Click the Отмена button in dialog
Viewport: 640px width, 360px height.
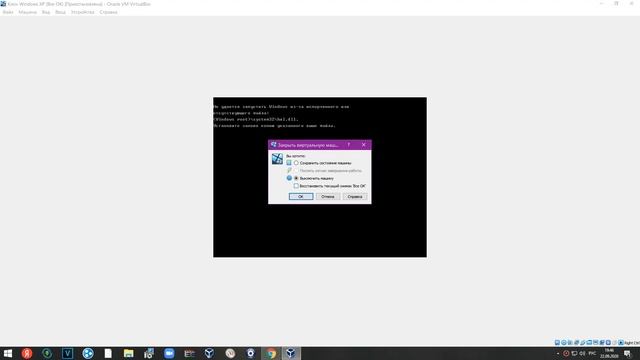pyautogui.click(x=328, y=197)
